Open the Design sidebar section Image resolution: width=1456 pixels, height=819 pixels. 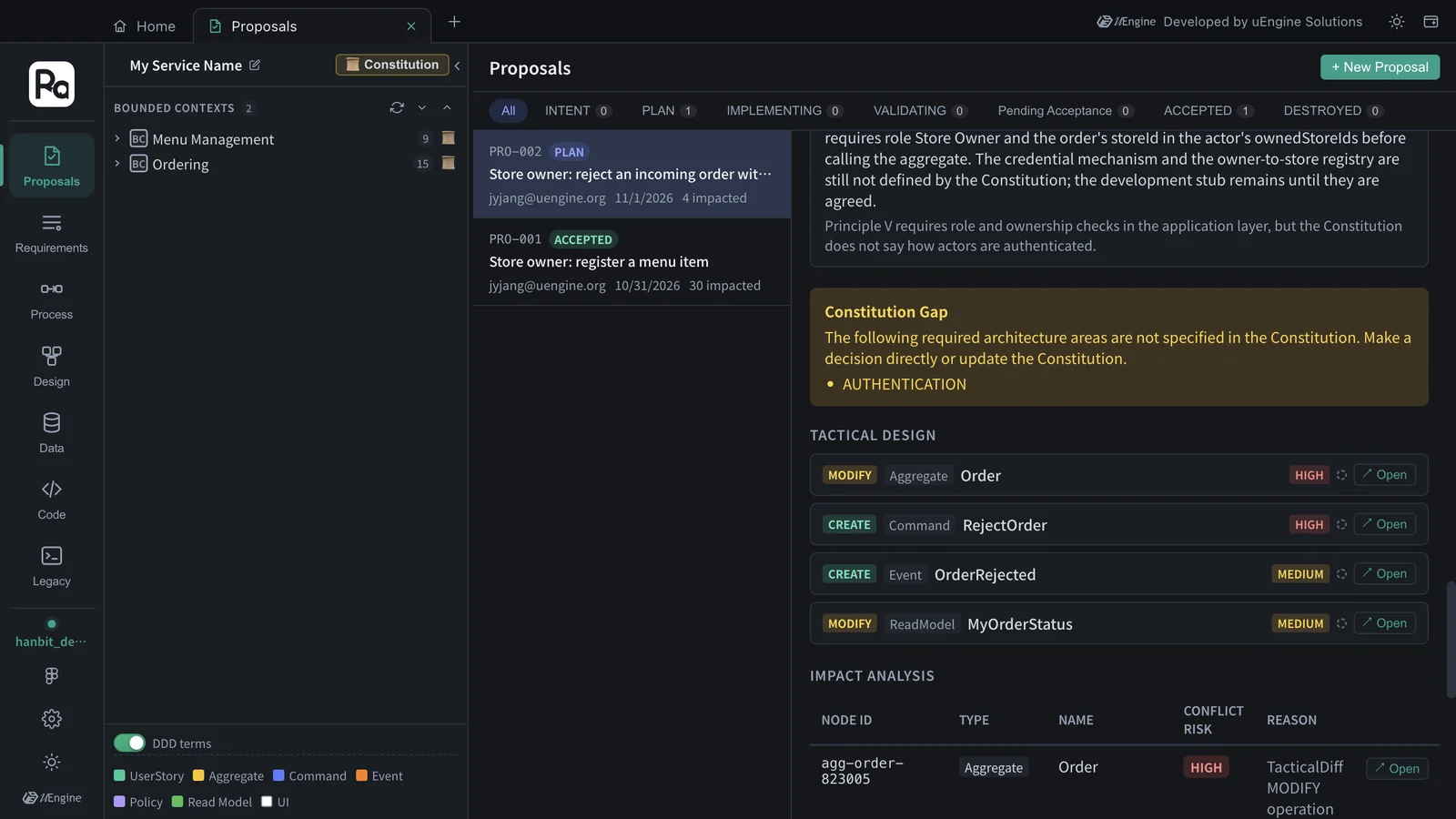point(52,366)
